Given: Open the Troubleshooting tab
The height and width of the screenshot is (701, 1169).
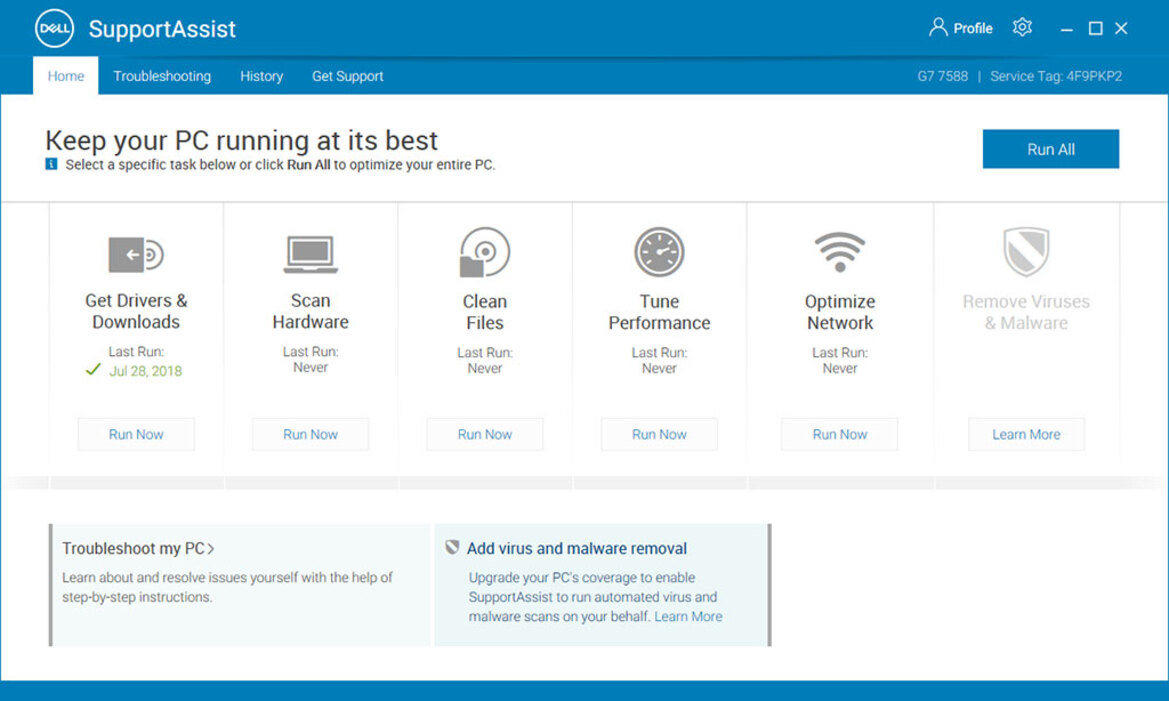Looking at the screenshot, I should click(x=162, y=76).
